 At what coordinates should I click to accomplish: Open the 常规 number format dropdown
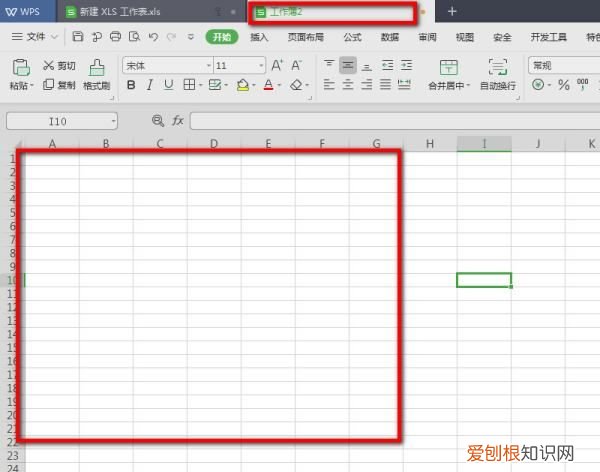coord(564,65)
